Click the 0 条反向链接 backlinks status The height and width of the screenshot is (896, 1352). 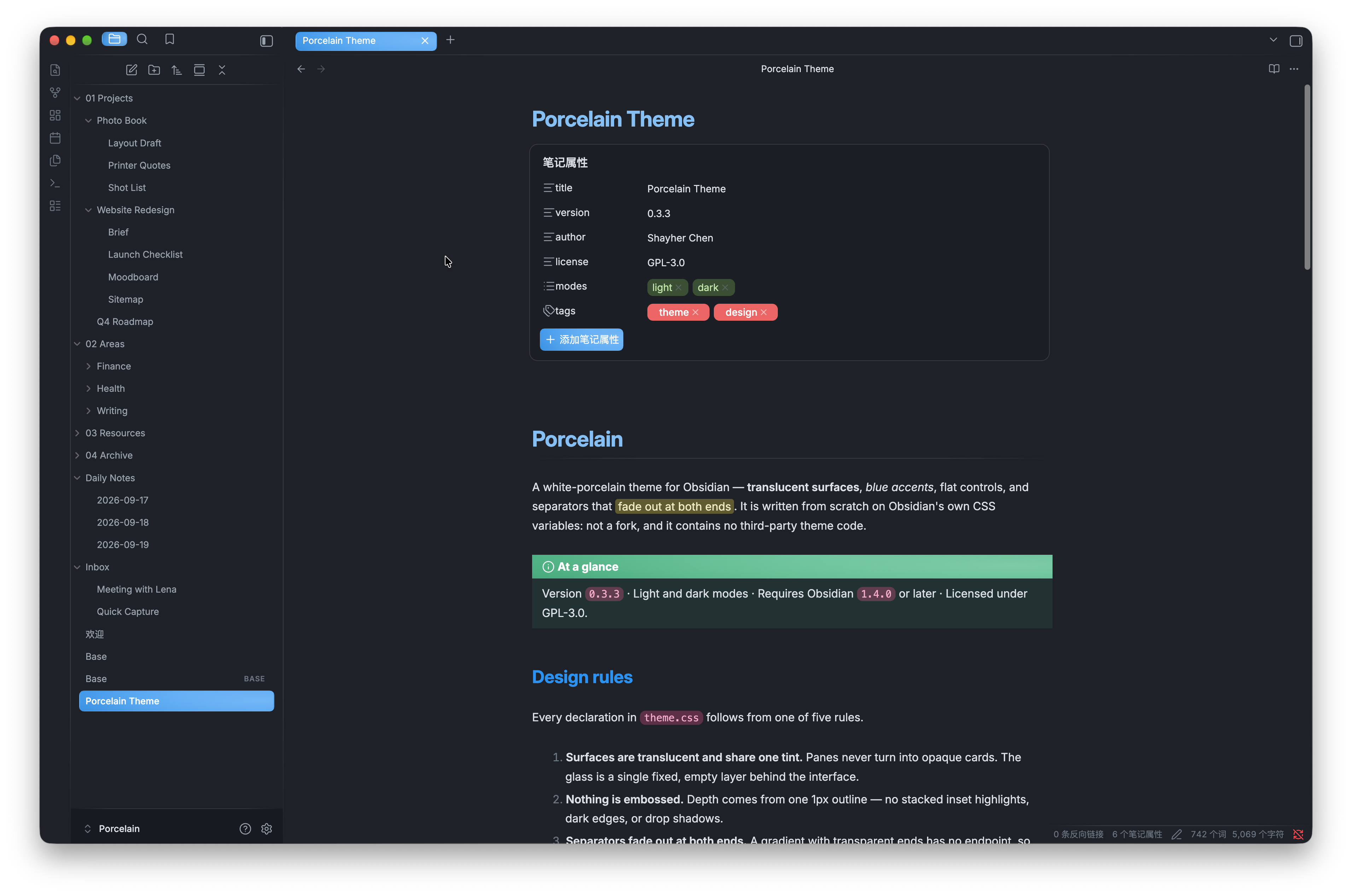1078,834
